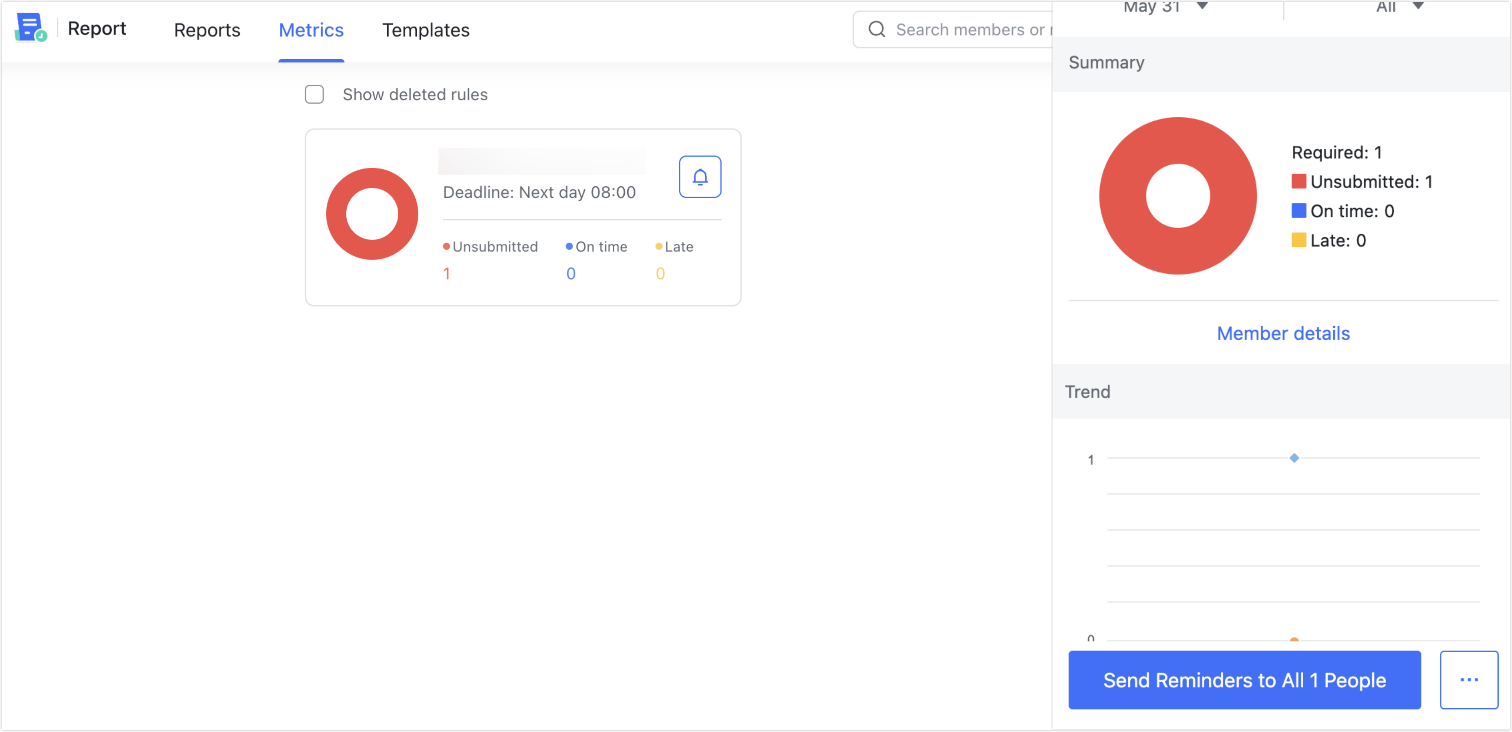The width and height of the screenshot is (1512, 732).
Task: Click Send Reminders to All 1 People
Action: pyautogui.click(x=1244, y=680)
